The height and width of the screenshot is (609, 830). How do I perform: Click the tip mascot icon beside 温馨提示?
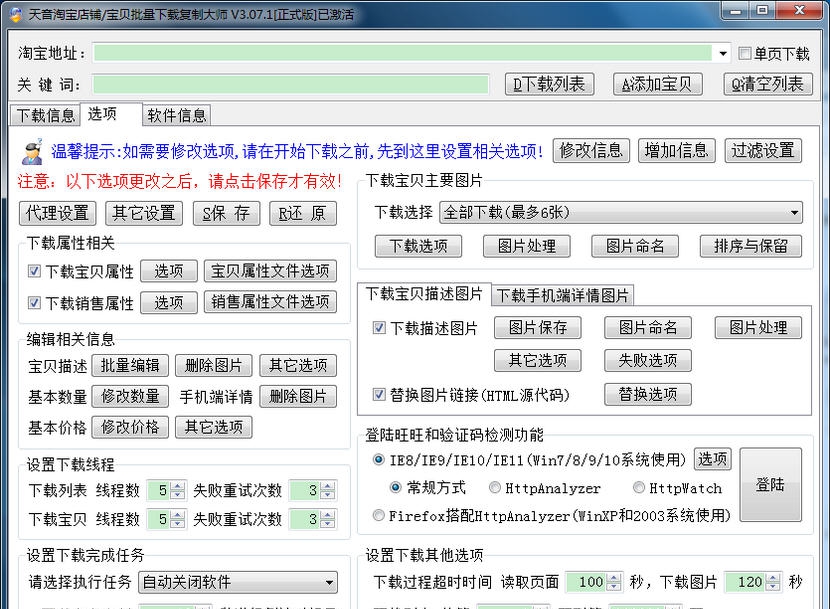pyautogui.click(x=32, y=150)
